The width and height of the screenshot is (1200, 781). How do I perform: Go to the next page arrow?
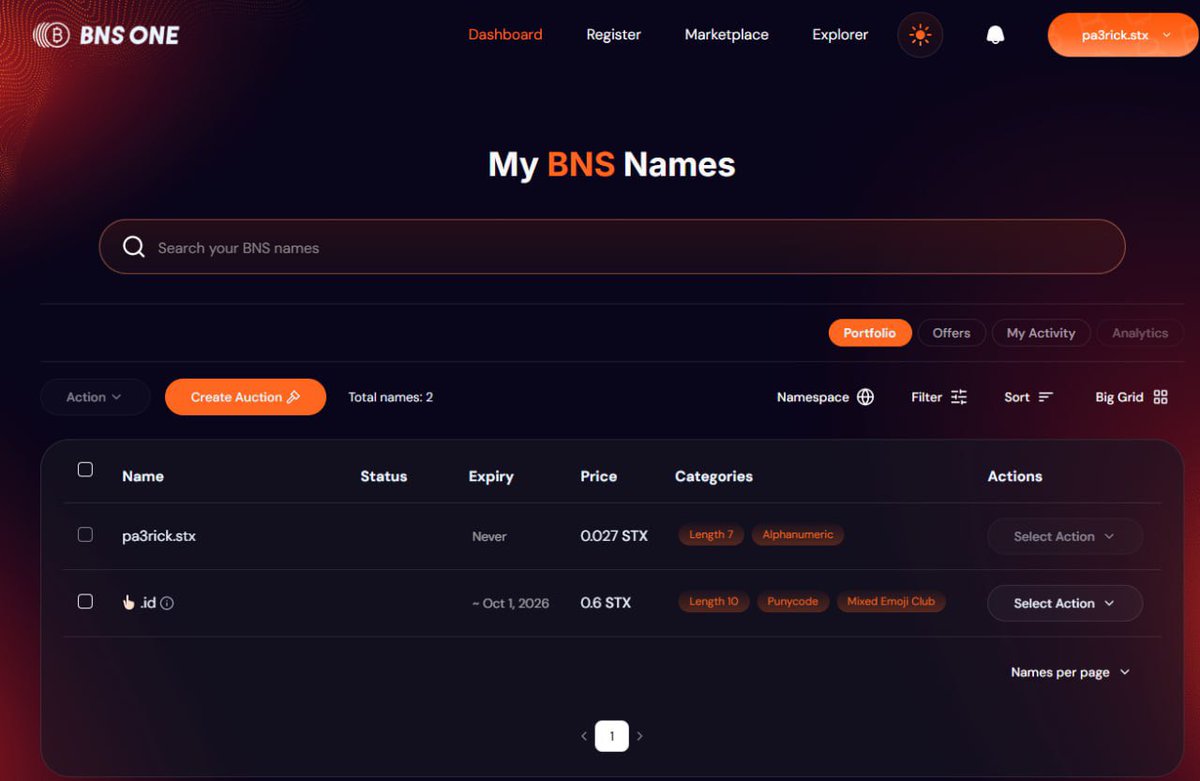click(640, 736)
